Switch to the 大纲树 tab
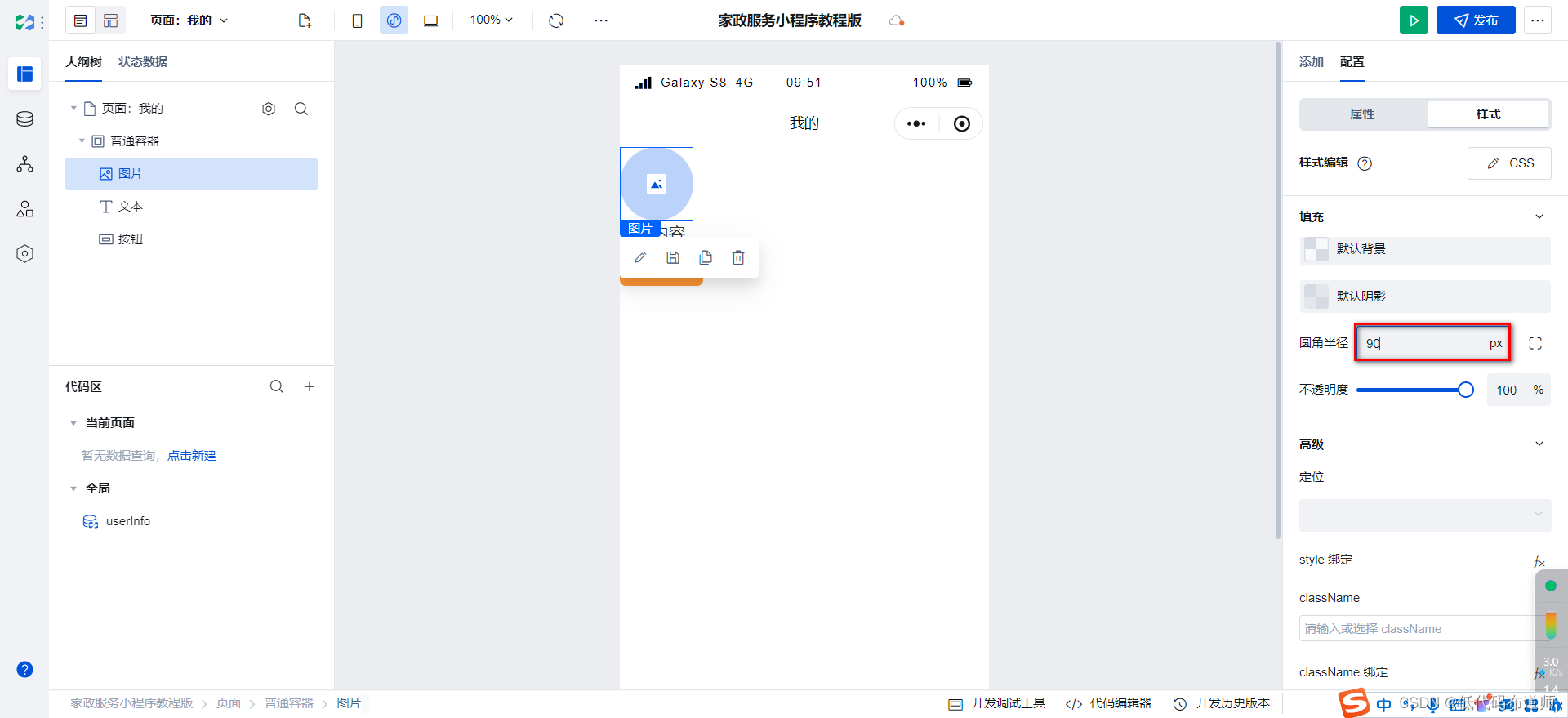 pyautogui.click(x=83, y=62)
